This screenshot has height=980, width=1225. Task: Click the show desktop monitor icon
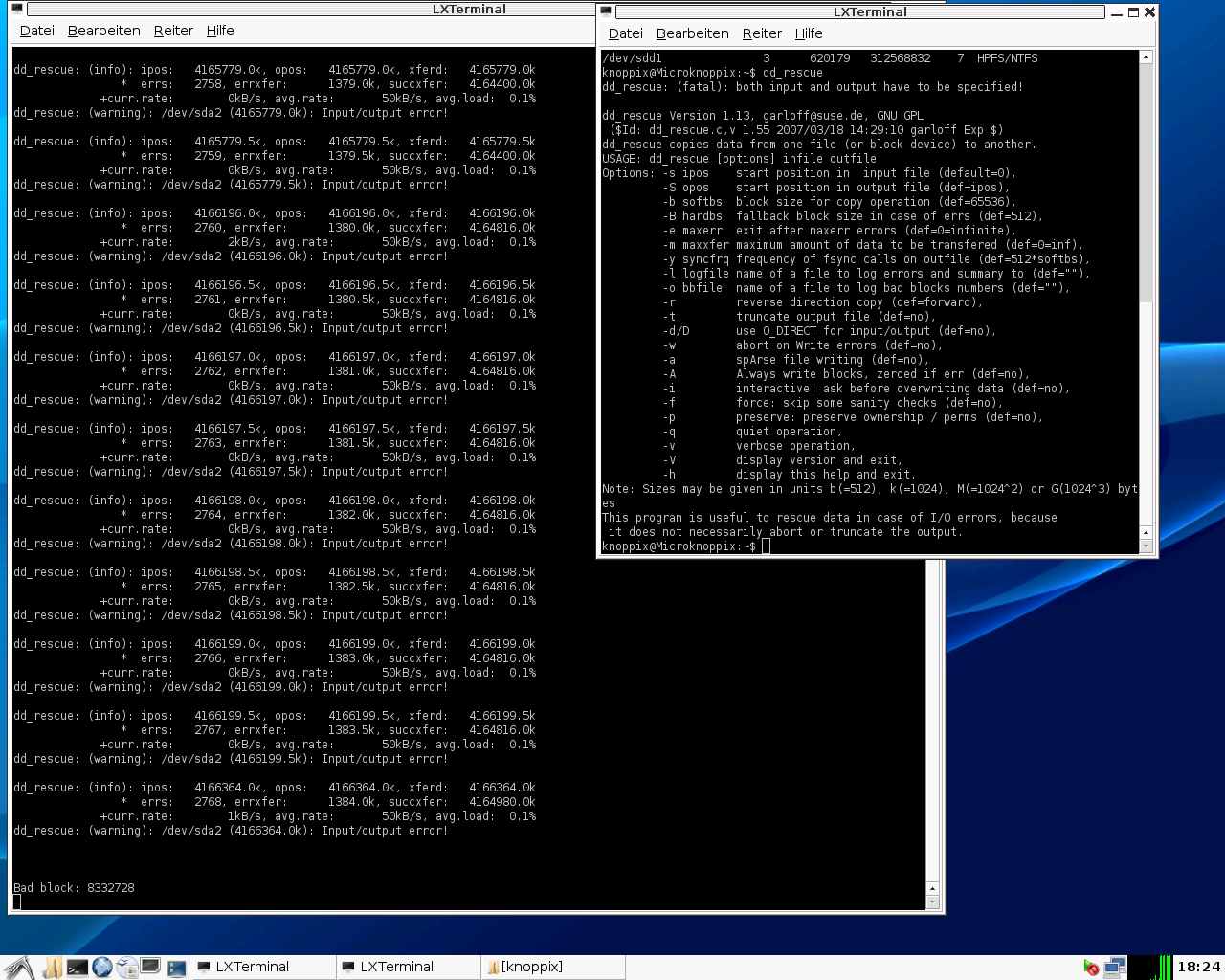pyautogui.click(x=150, y=968)
